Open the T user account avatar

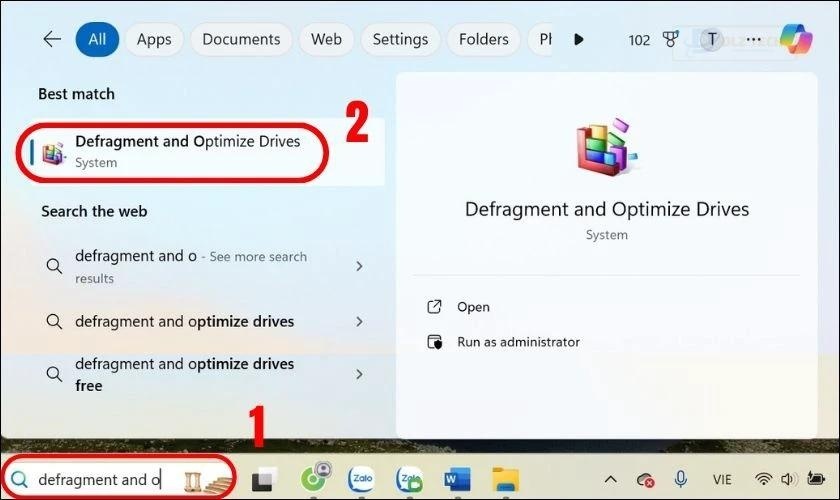click(x=711, y=39)
